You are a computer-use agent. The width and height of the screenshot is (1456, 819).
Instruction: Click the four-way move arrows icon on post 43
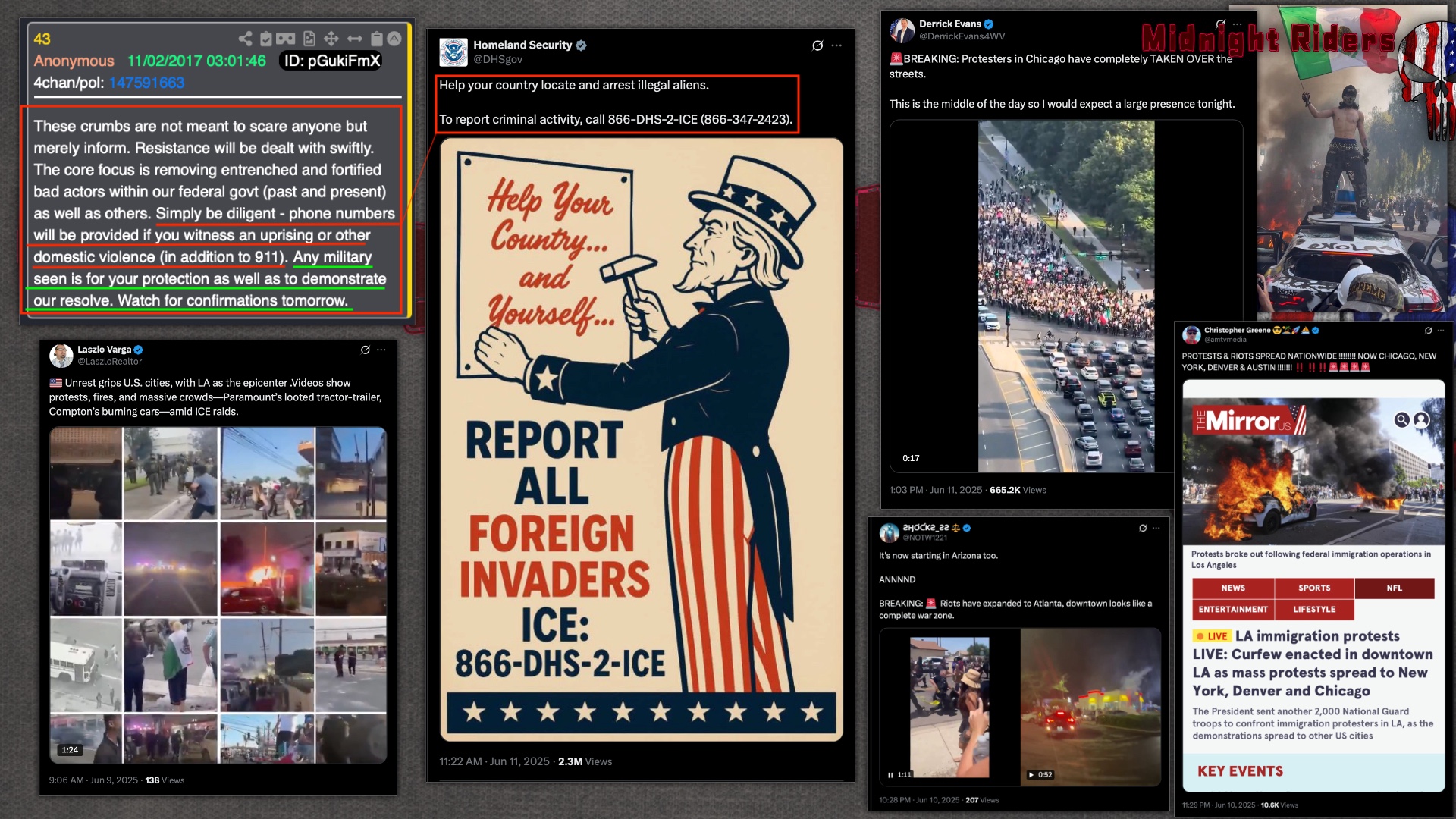(x=331, y=39)
